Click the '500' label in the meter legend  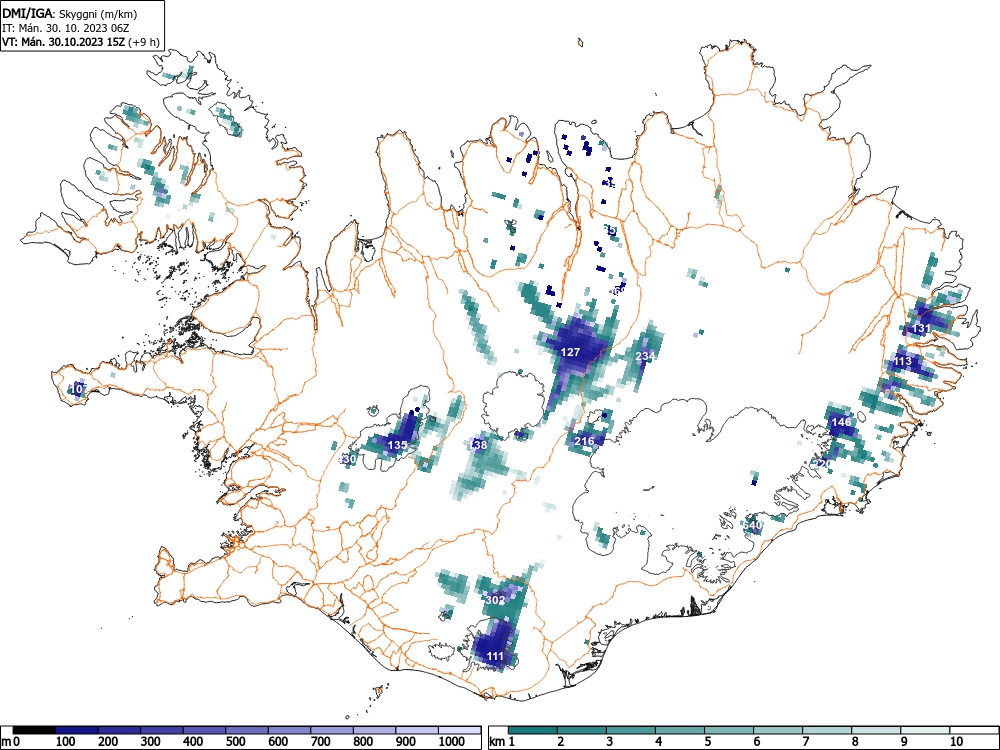235,742
